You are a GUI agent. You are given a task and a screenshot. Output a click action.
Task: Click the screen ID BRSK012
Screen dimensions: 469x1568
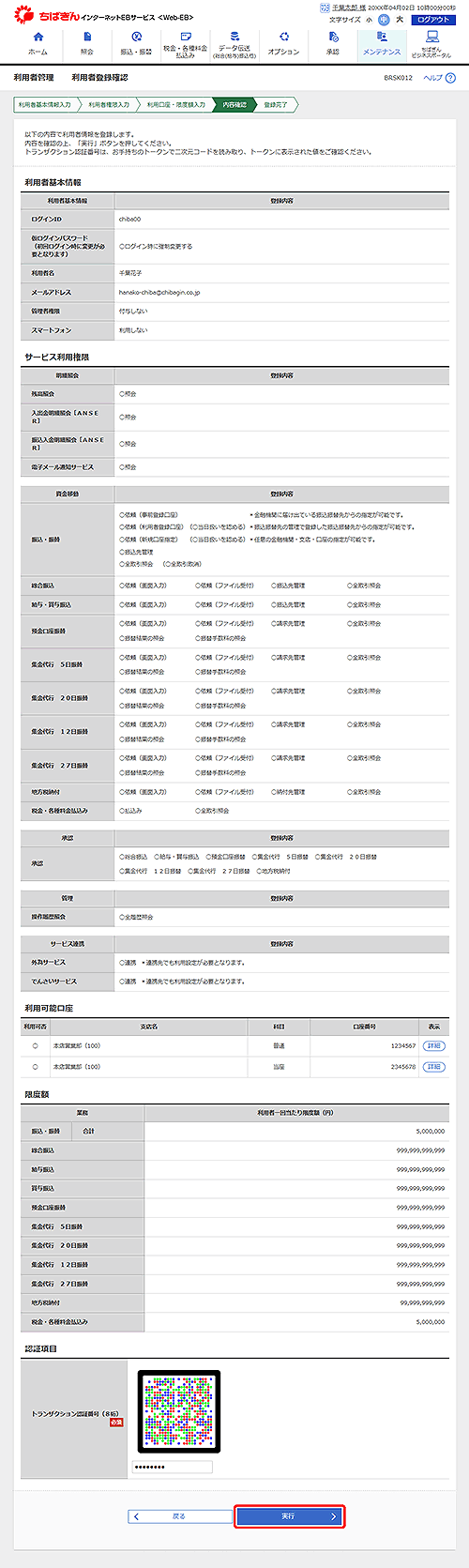pos(398,78)
